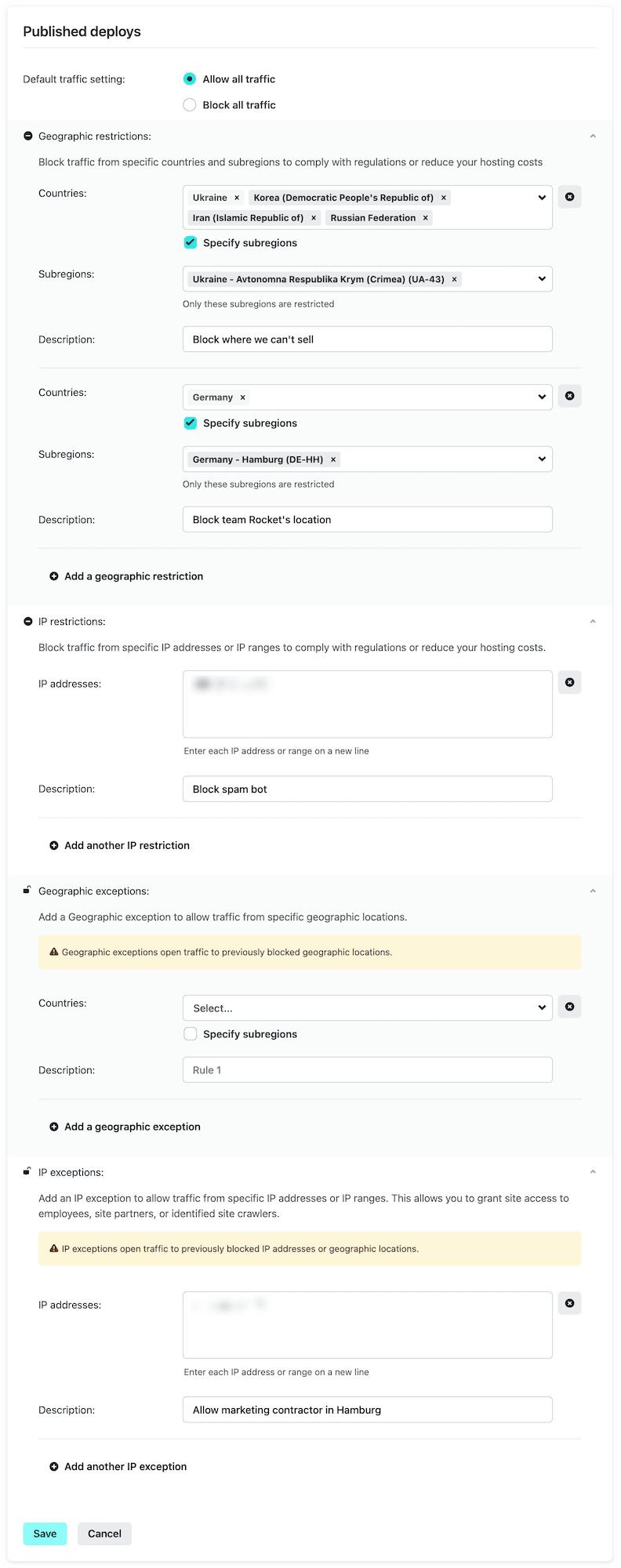This screenshot has width=621, height=1568.
Task: Edit Allow marketing contractor in Hamburg description
Action: tap(368, 1410)
